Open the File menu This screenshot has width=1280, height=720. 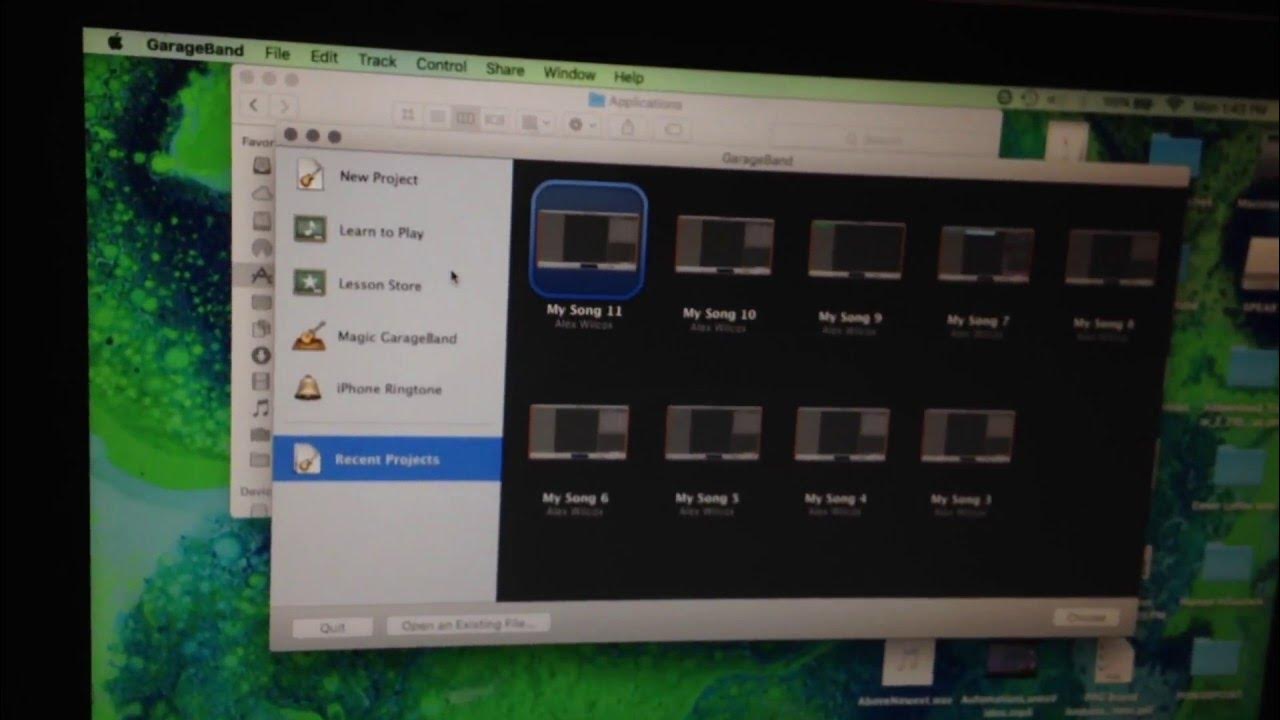(277, 53)
